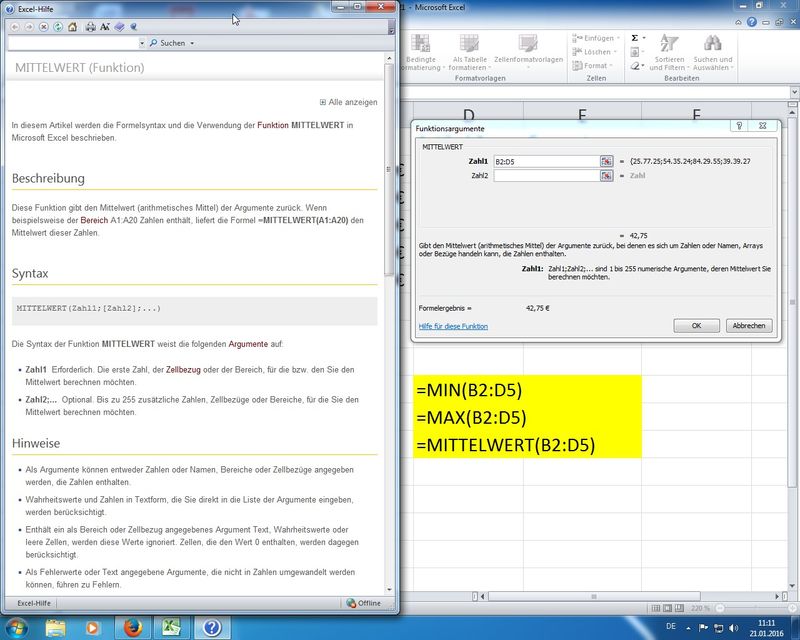Print the help article using printer icon

coord(91,27)
